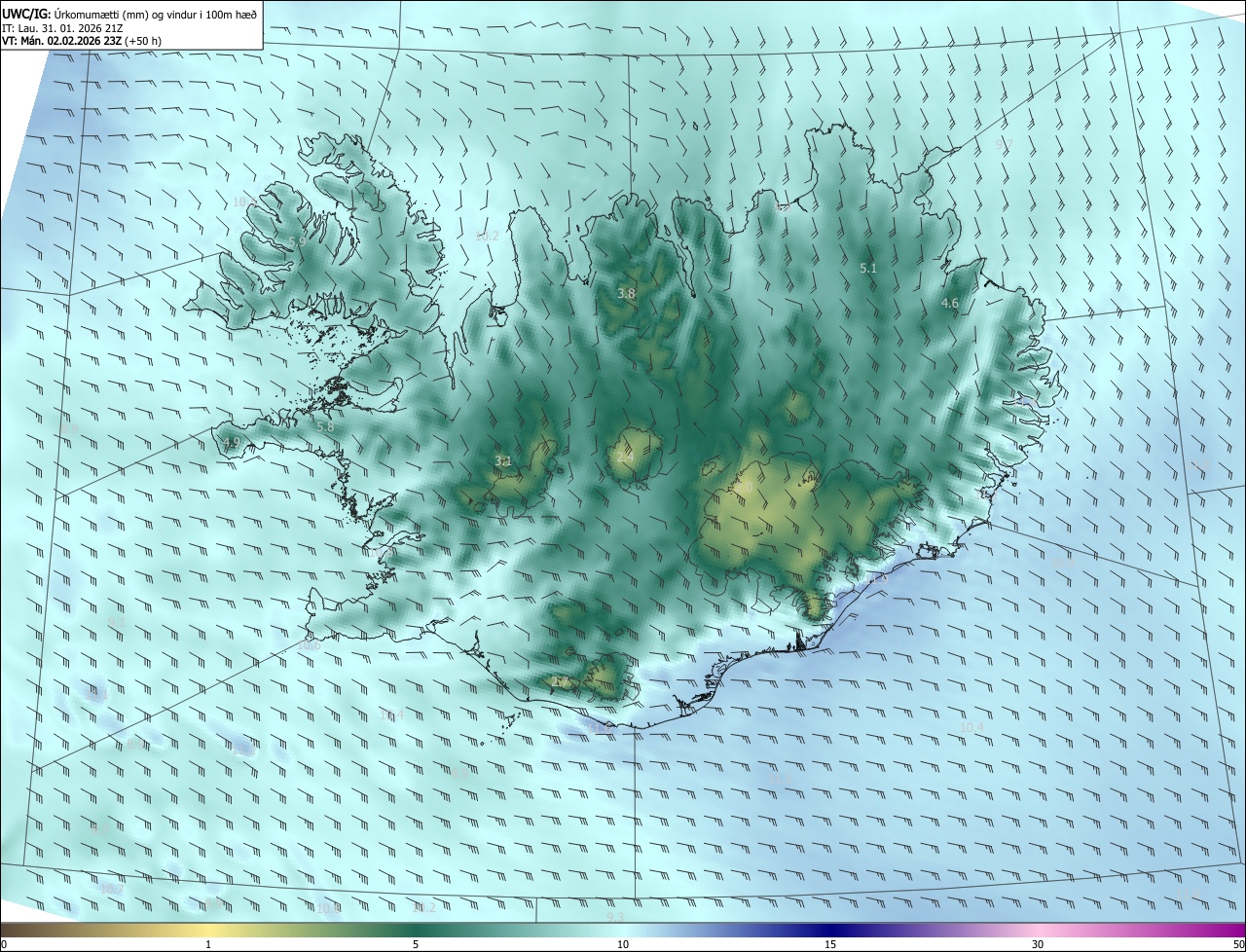Click the color scale tick label 10
This screenshot has height=952, width=1246.
(x=623, y=944)
